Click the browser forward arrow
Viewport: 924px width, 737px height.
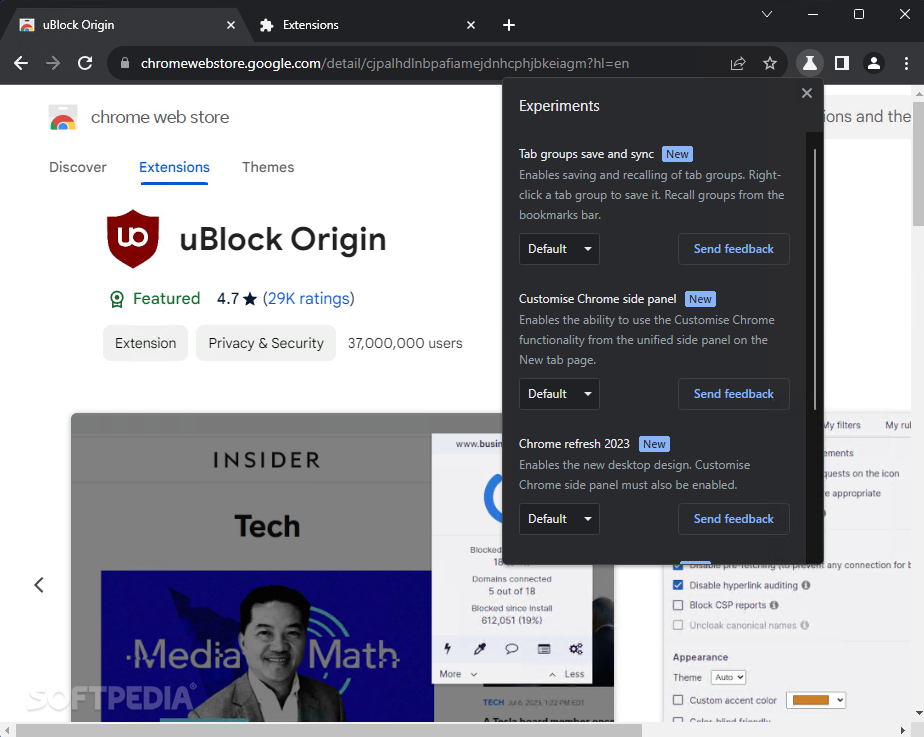click(x=53, y=63)
